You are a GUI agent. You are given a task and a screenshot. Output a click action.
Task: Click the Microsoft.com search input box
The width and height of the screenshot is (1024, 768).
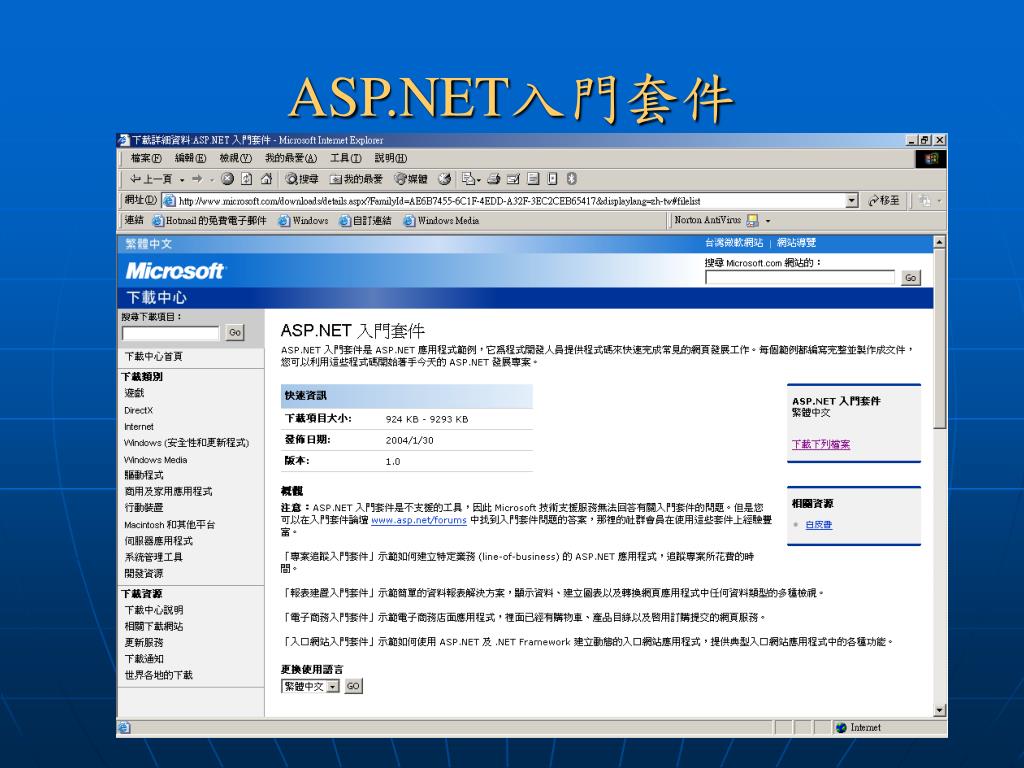coord(800,278)
